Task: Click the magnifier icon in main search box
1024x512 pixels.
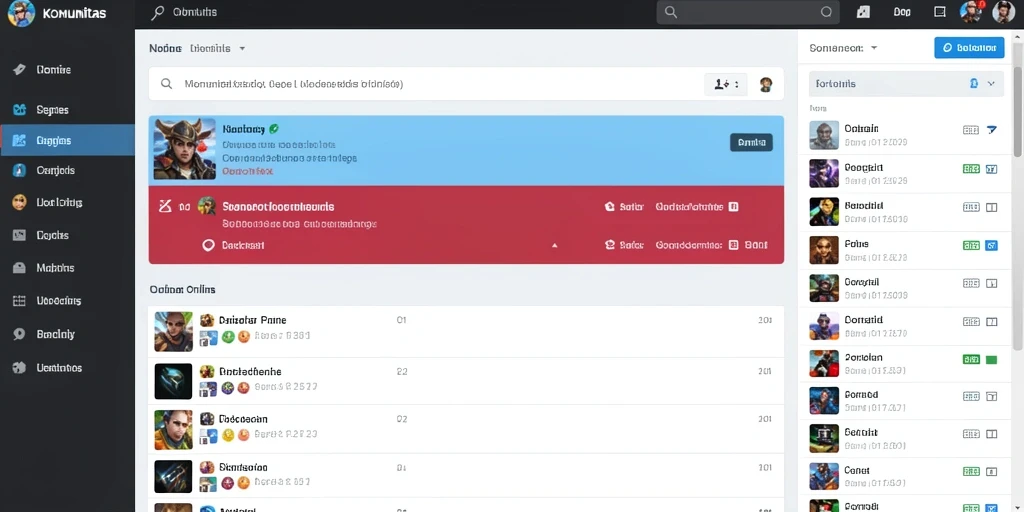Action: 167,84
